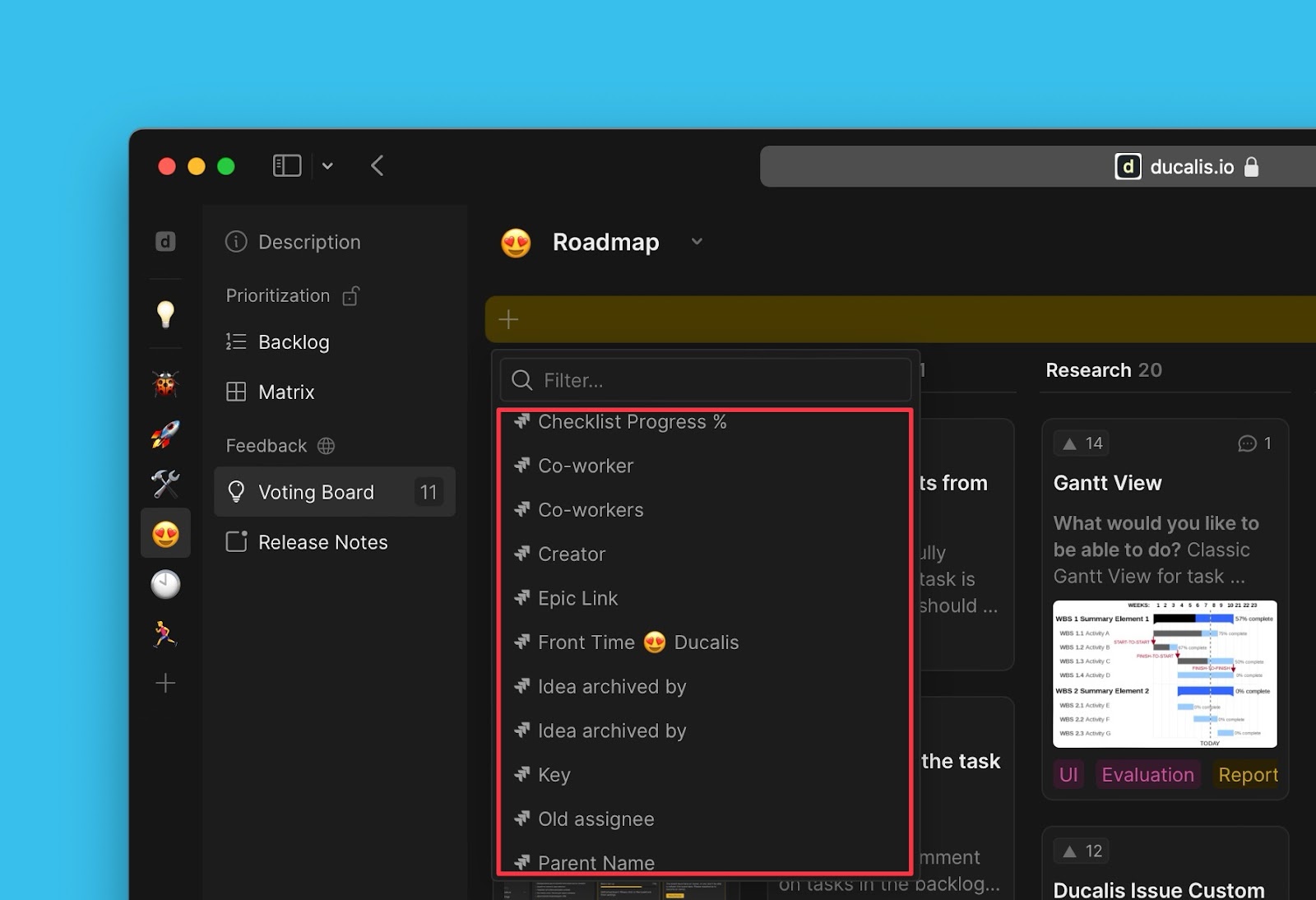Select the rocket icon in sidebar
The image size is (1316, 900).
pyautogui.click(x=165, y=434)
